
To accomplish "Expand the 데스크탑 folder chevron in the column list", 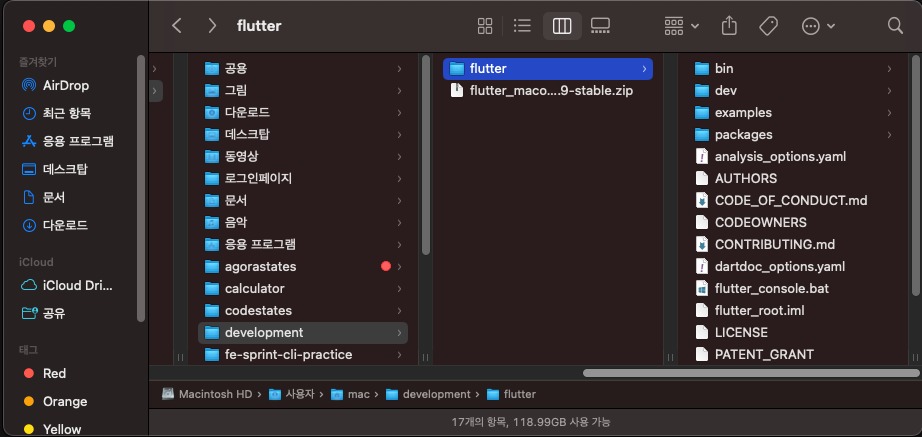I will click(x=399, y=135).
